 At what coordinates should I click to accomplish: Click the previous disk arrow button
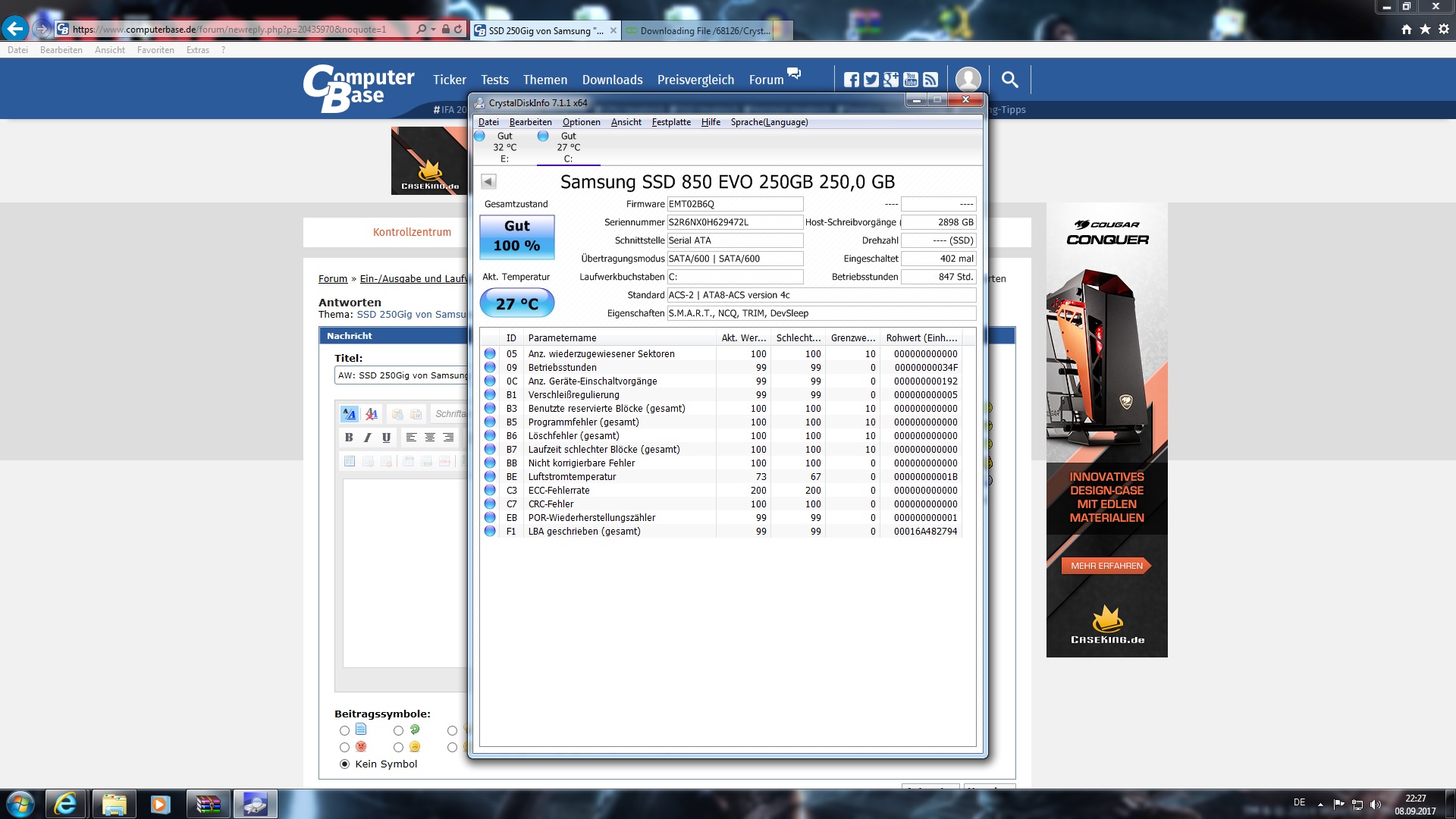point(489,182)
